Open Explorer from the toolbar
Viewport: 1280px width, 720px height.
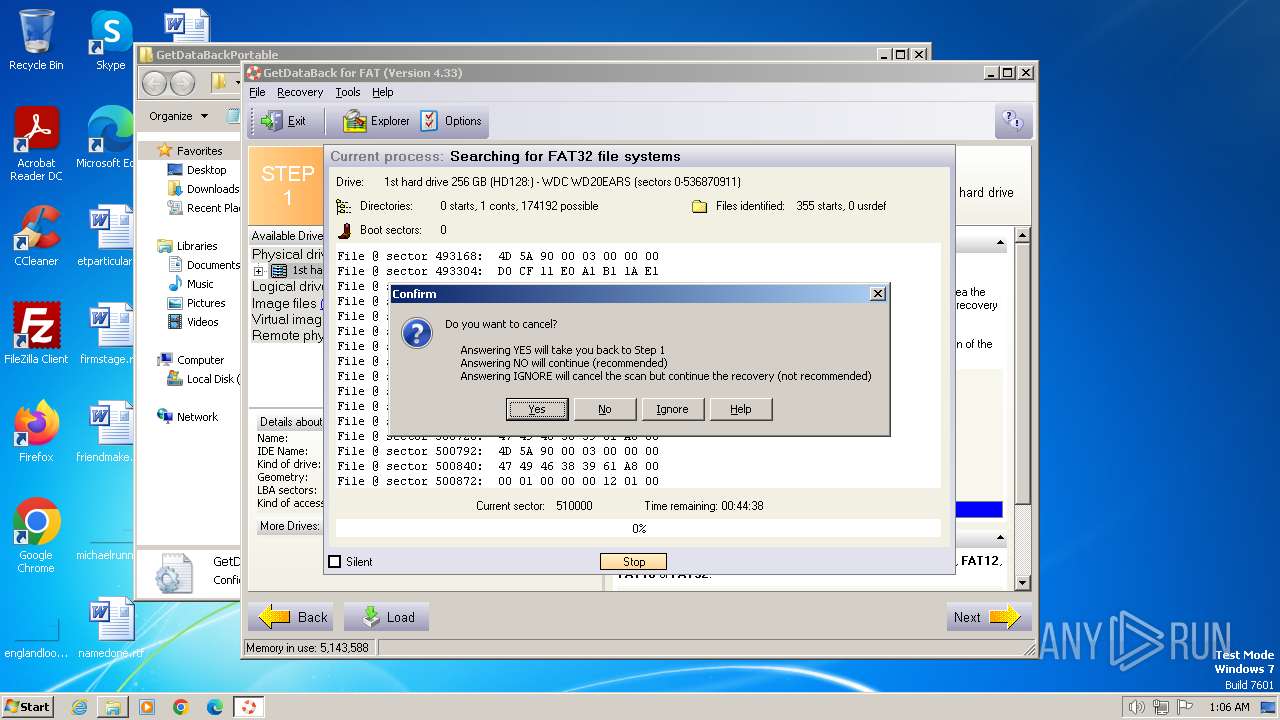377,121
